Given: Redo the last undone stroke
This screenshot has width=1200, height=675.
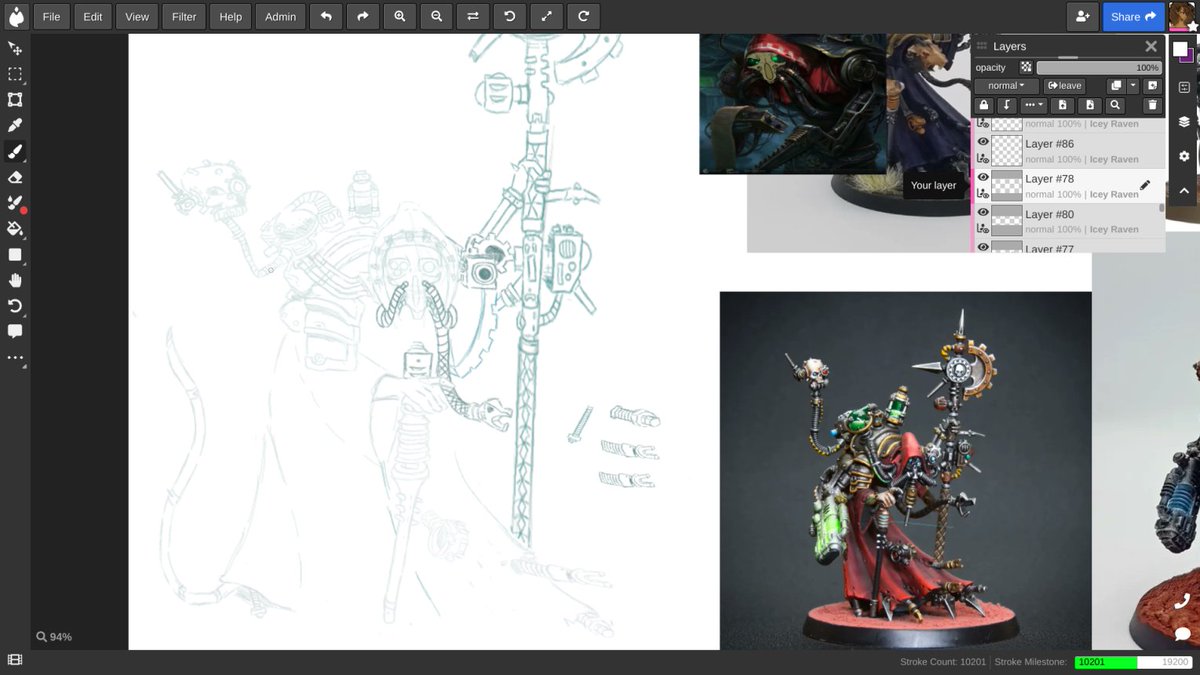Looking at the screenshot, I should click(362, 16).
